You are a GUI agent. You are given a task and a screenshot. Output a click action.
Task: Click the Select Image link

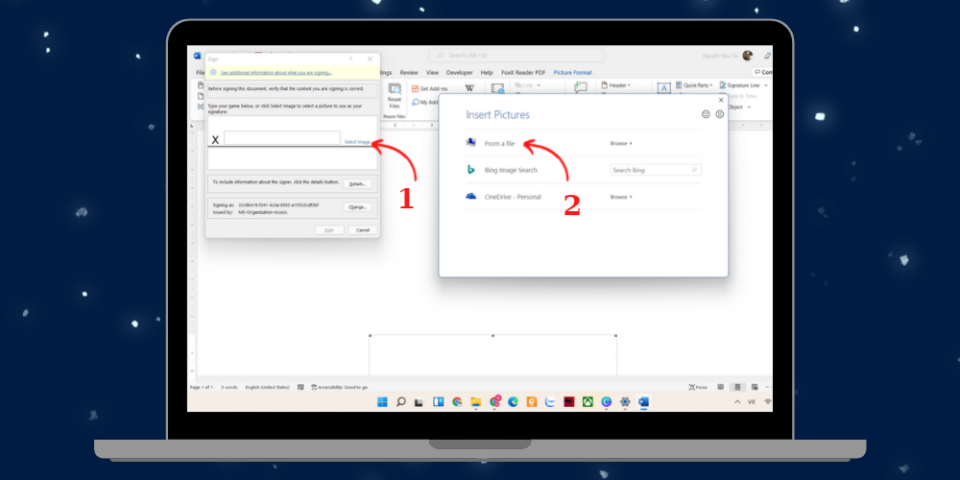357,142
